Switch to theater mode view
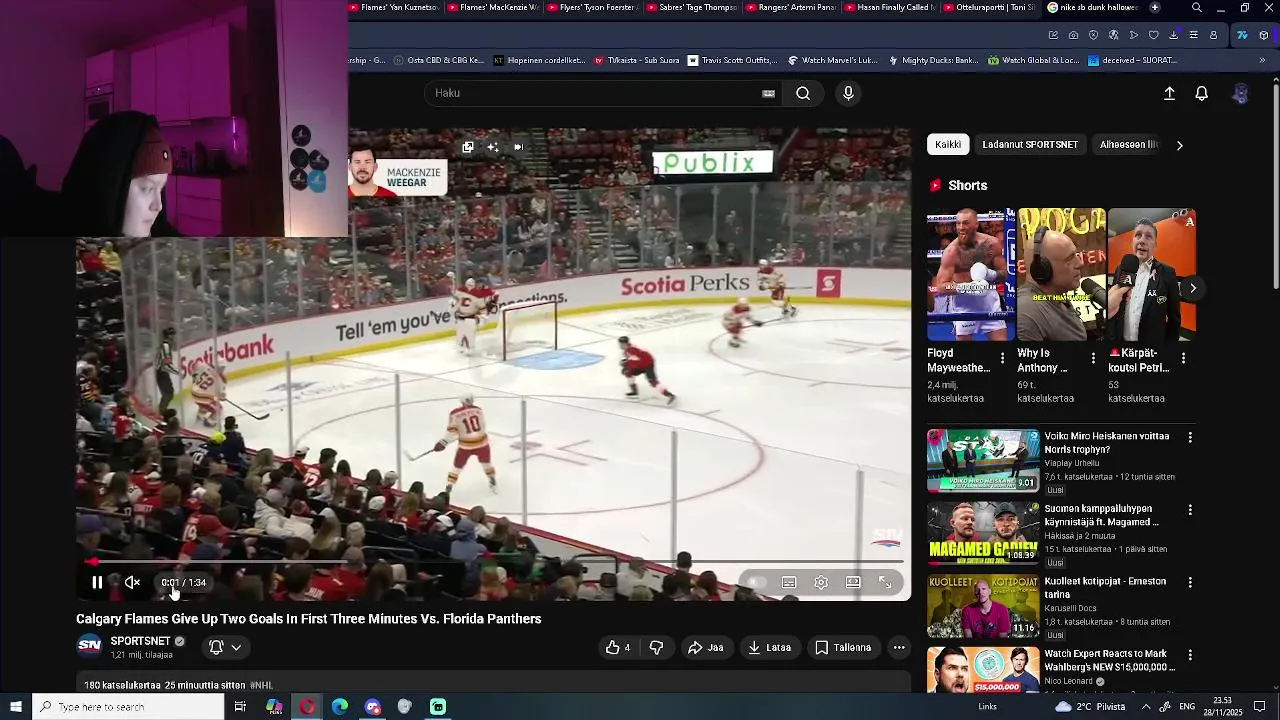Viewport: 1280px width, 720px height. pos(853,582)
